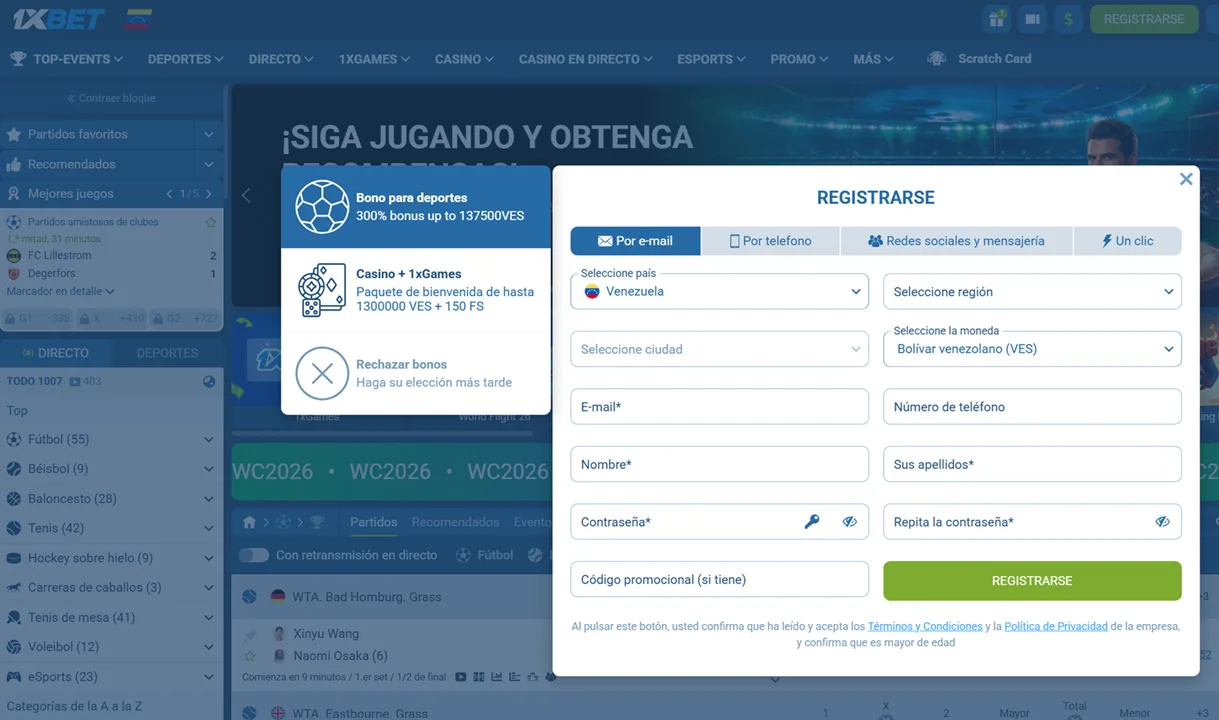1219x720 pixels.
Task: Click the Tenis ball icon in sidebar
Action: (x=14, y=528)
